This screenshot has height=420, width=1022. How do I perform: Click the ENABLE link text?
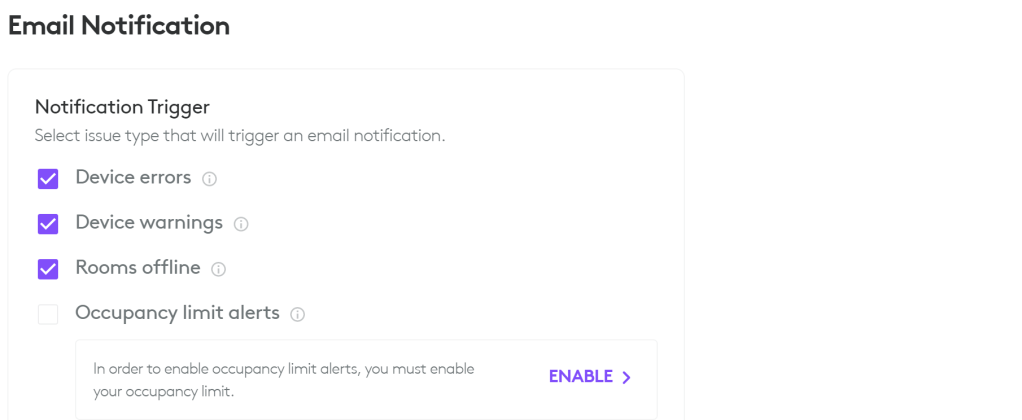[580, 377]
